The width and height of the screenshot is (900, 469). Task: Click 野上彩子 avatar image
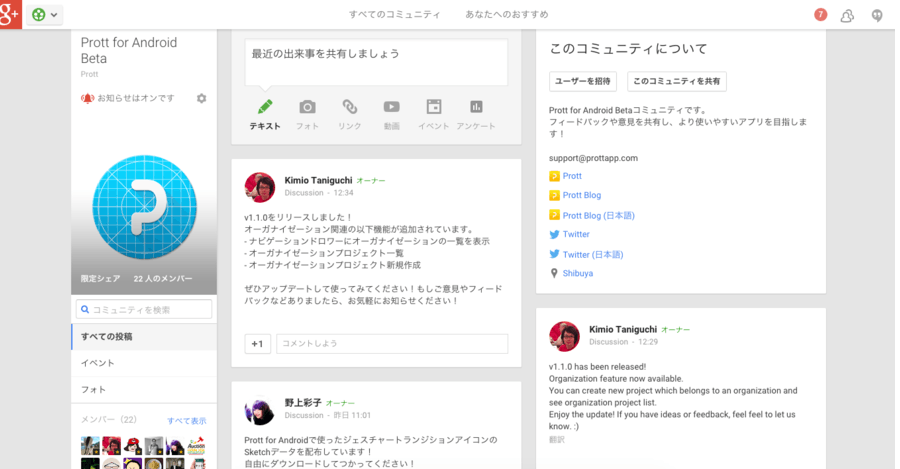point(260,410)
